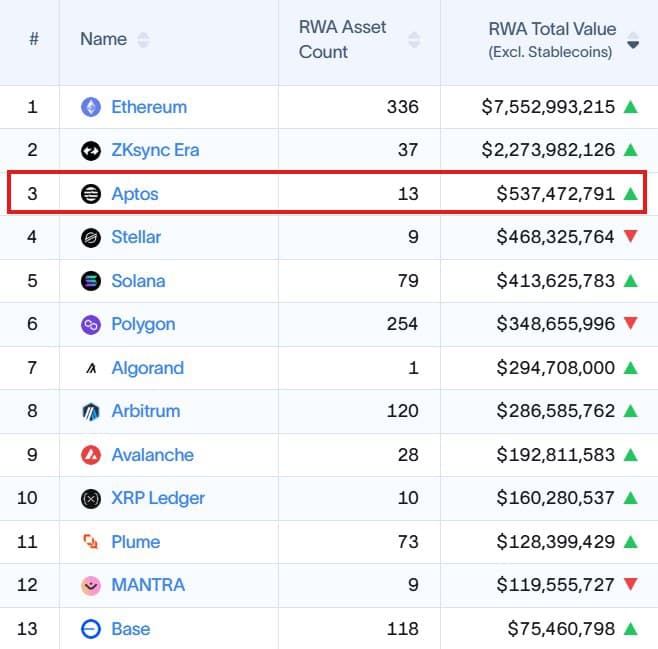
Task: Sort table by Name column arrows
Action: pos(143,40)
